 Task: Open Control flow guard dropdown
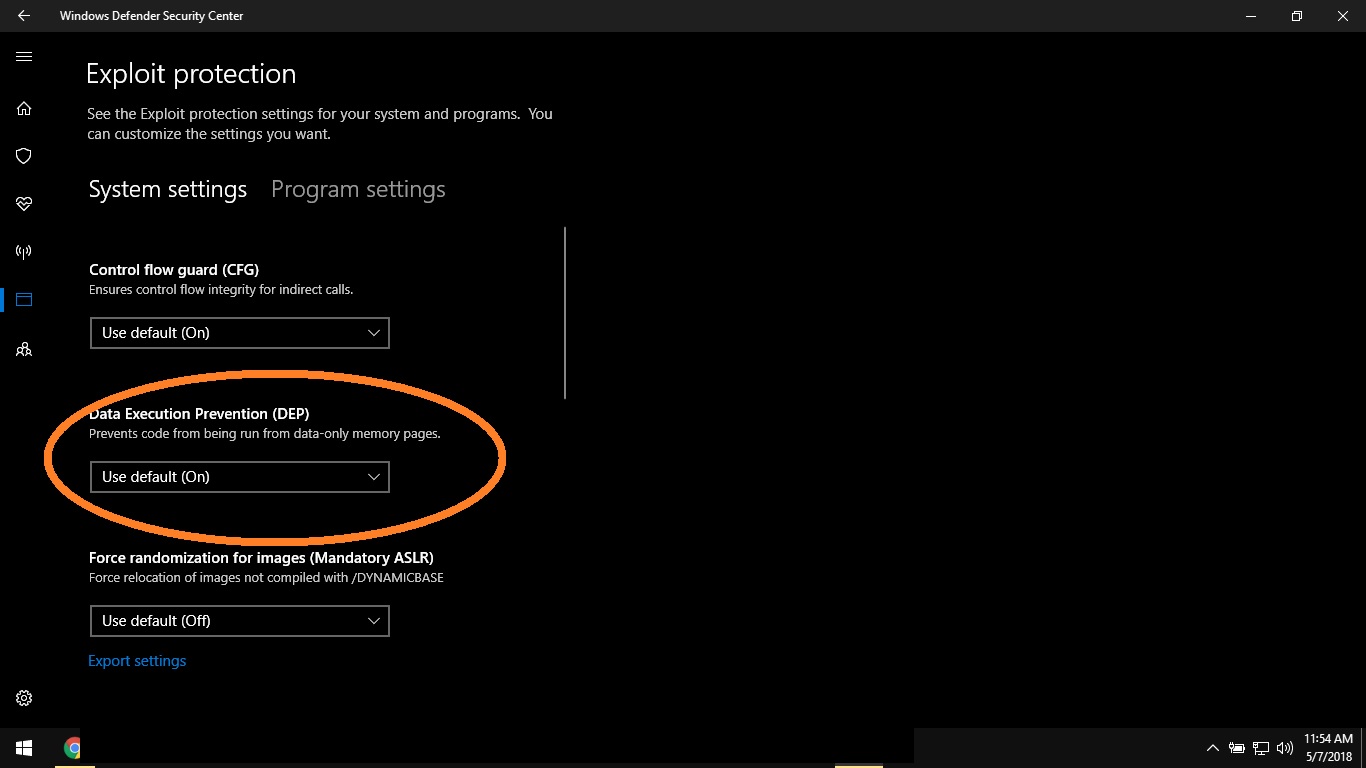(239, 333)
